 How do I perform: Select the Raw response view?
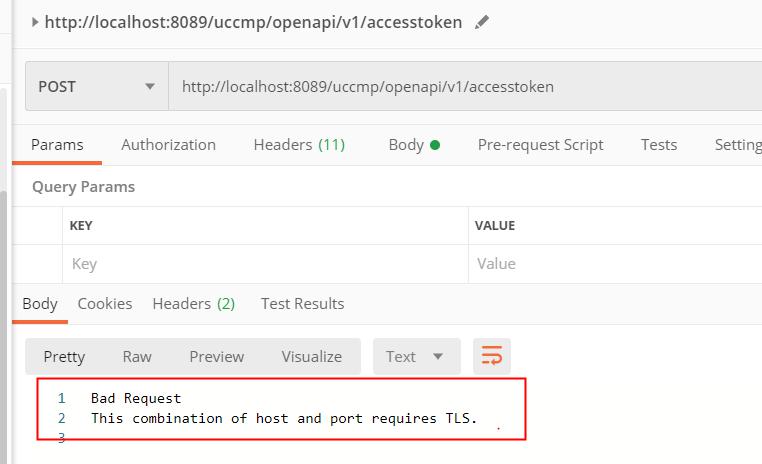(x=137, y=357)
